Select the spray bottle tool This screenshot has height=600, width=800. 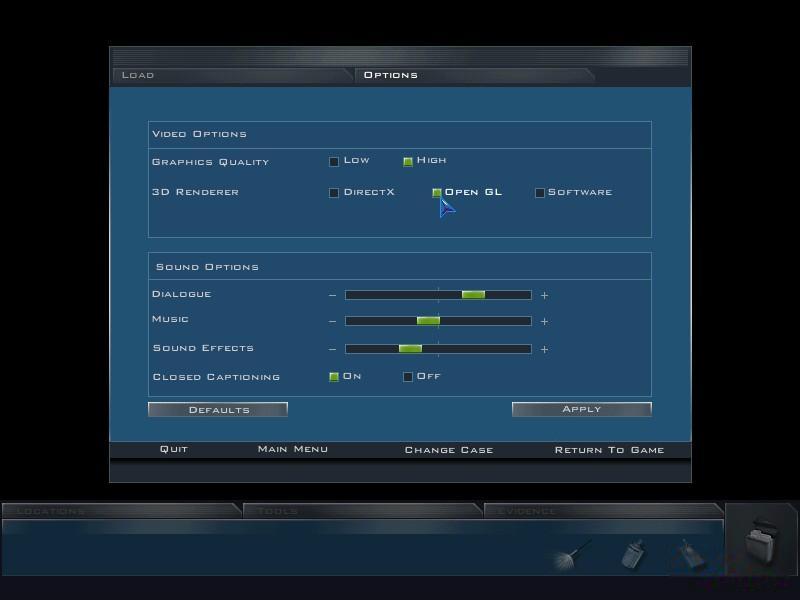[x=633, y=554]
